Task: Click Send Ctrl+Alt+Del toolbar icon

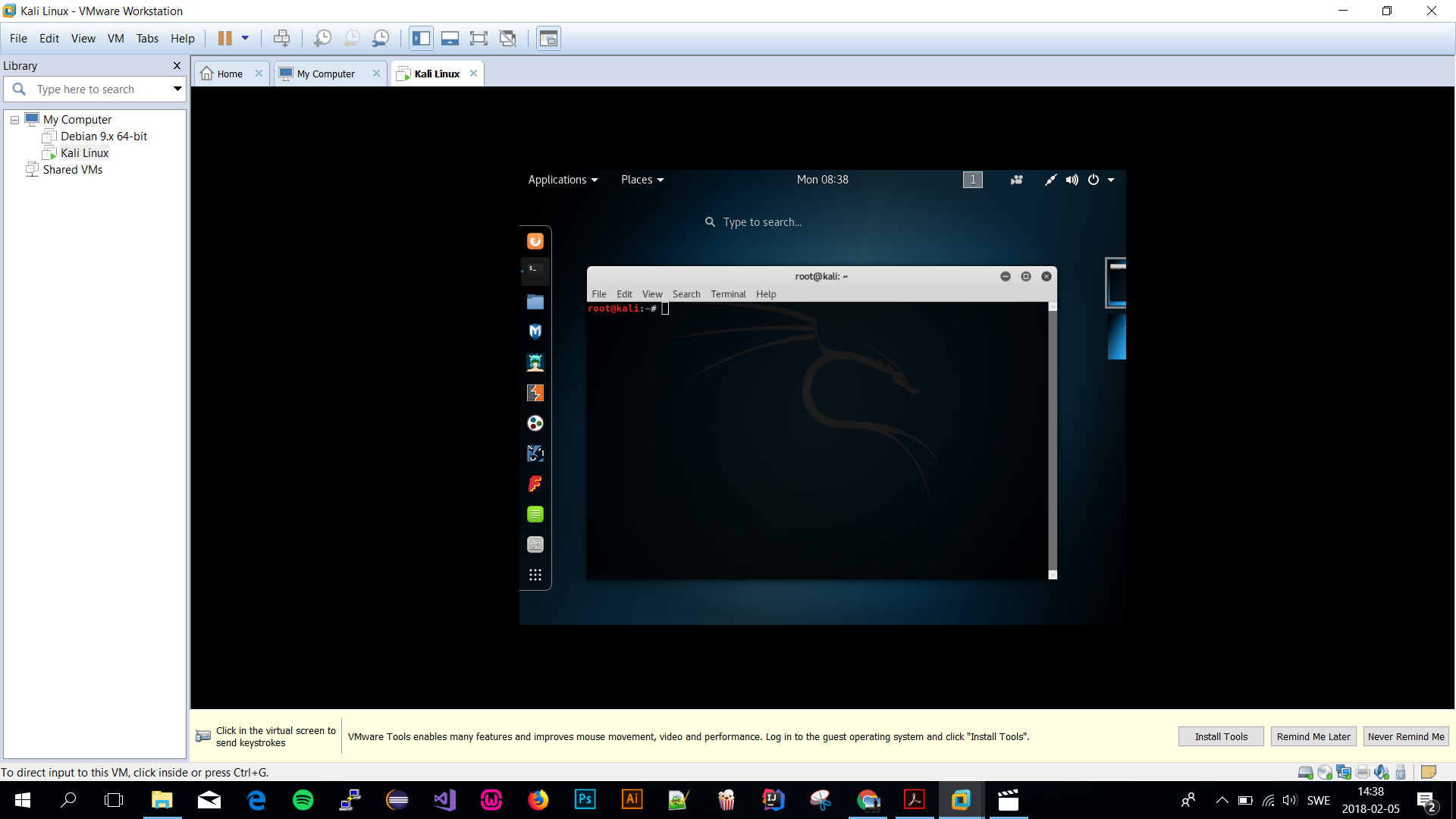Action: click(281, 39)
